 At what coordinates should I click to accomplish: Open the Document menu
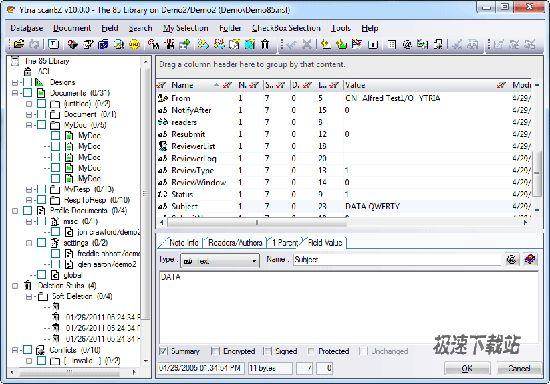[x=72, y=28]
